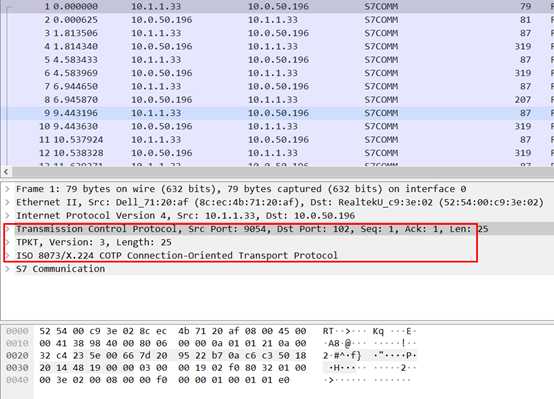Image resolution: width=554 pixels, height=399 pixels.
Task: Expand the Ethernet II details row
Action: pos(7,203)
